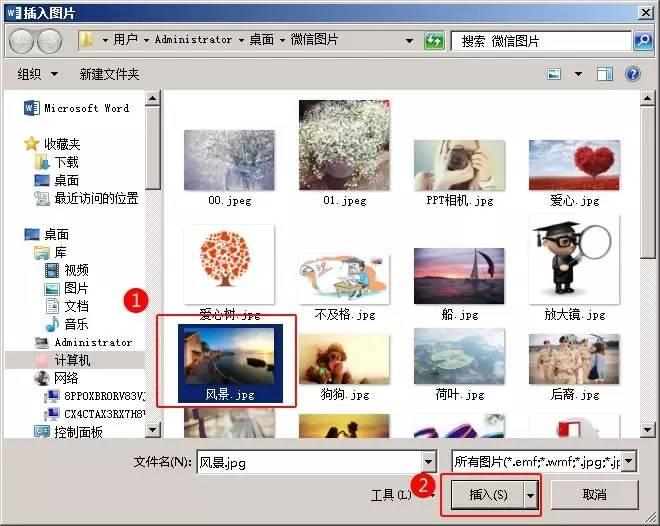This screenshot has width=660, height=526.
Task: Open the 插入 button dropdown arrow
Action: tap(530, 495)
